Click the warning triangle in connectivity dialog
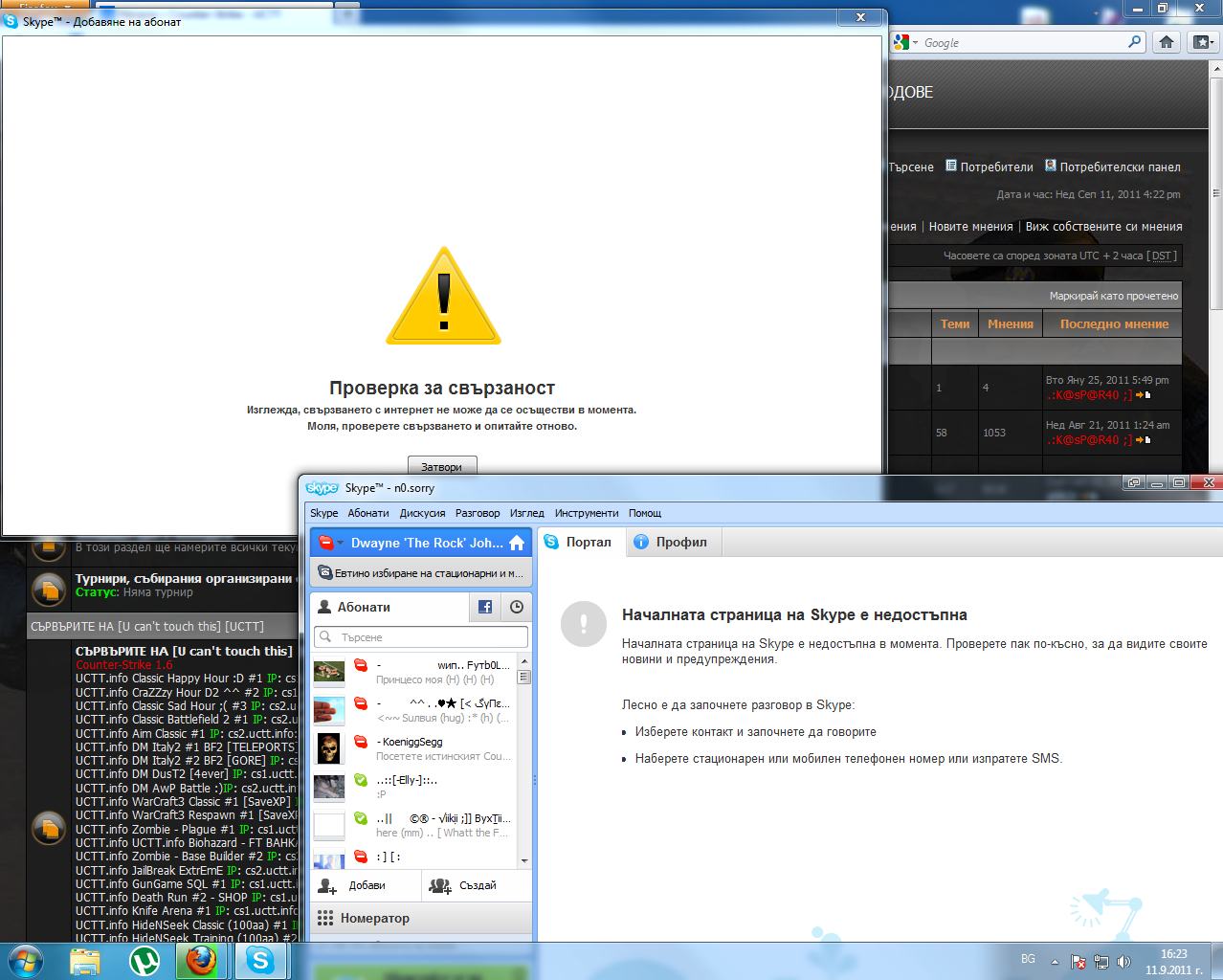The height and width of the screenshot is (980, 1223). tap(443, 296)
